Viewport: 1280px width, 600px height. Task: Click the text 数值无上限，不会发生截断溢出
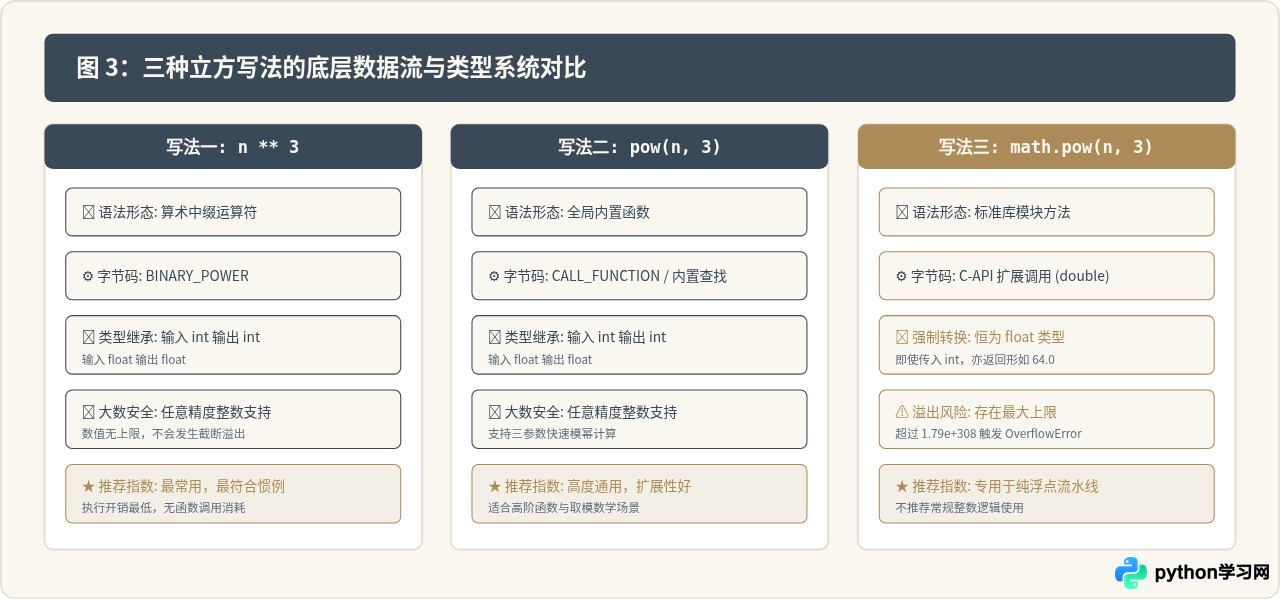tap(163, 434)
